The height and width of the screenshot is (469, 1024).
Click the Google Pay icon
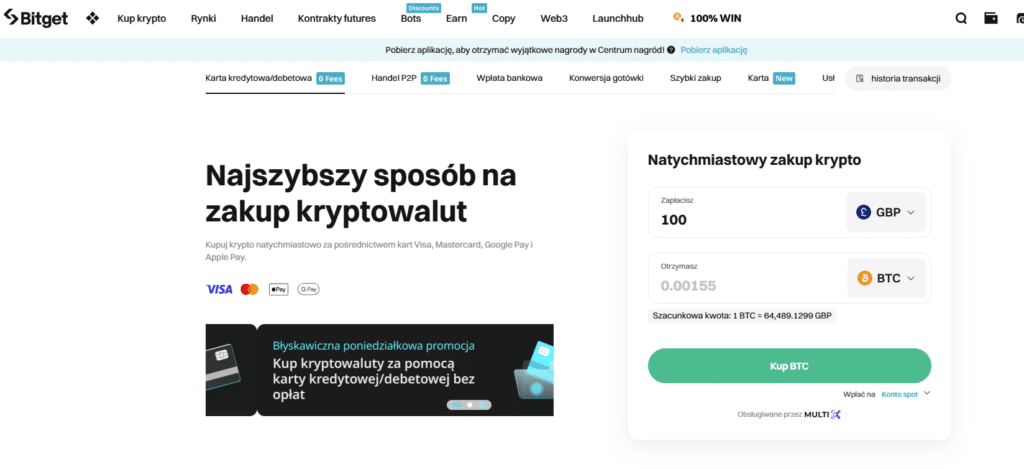(x=308, y=289)
